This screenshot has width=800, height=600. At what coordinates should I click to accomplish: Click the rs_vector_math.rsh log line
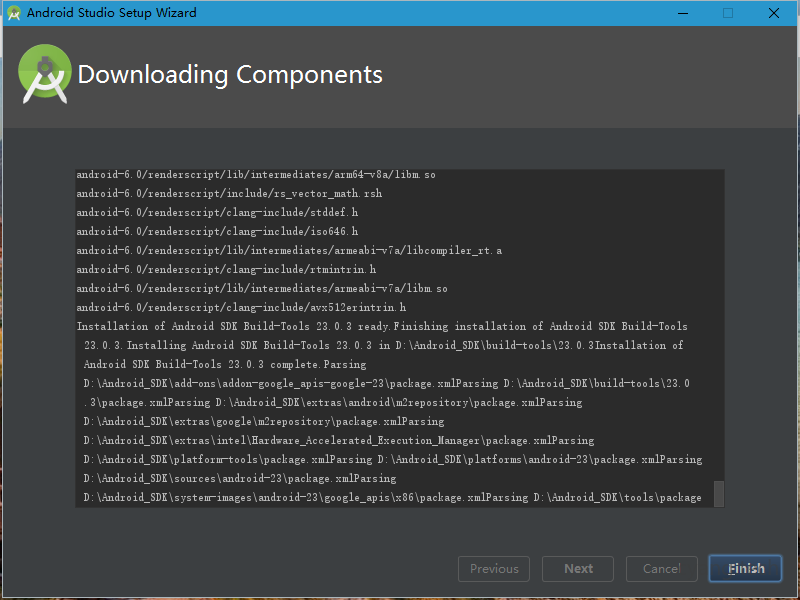(229, 194)
